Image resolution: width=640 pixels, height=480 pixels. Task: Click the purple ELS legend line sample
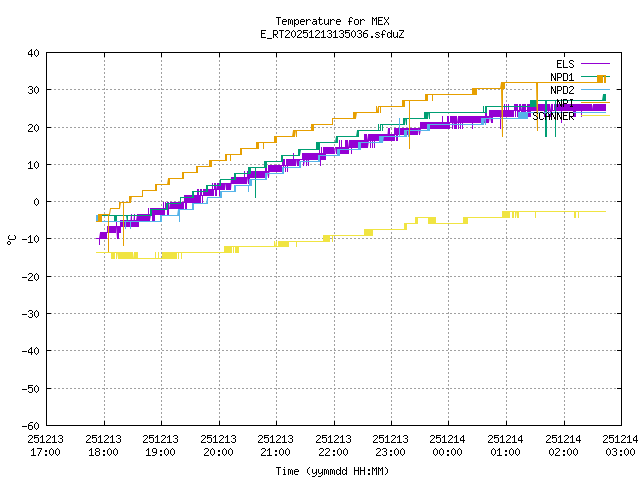(594, 64)
